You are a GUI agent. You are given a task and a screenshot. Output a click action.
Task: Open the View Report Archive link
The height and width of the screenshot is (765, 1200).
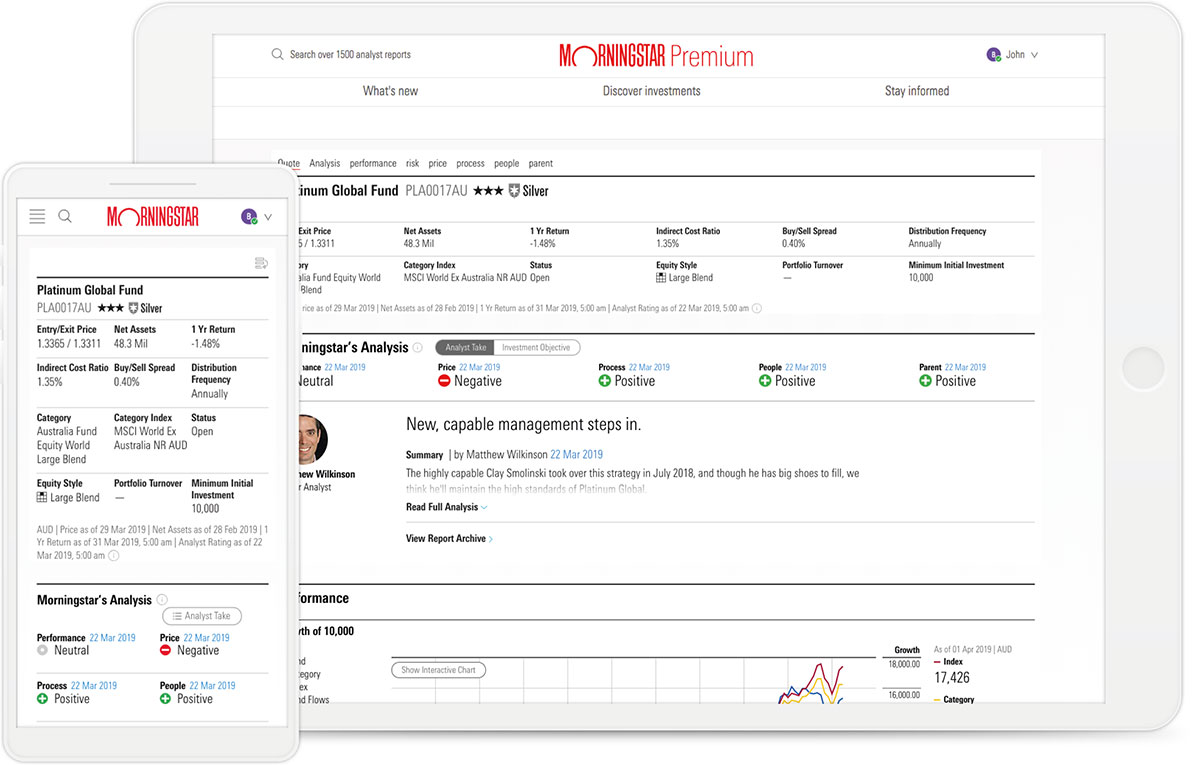pyautogui.click(x=449, y=539)
